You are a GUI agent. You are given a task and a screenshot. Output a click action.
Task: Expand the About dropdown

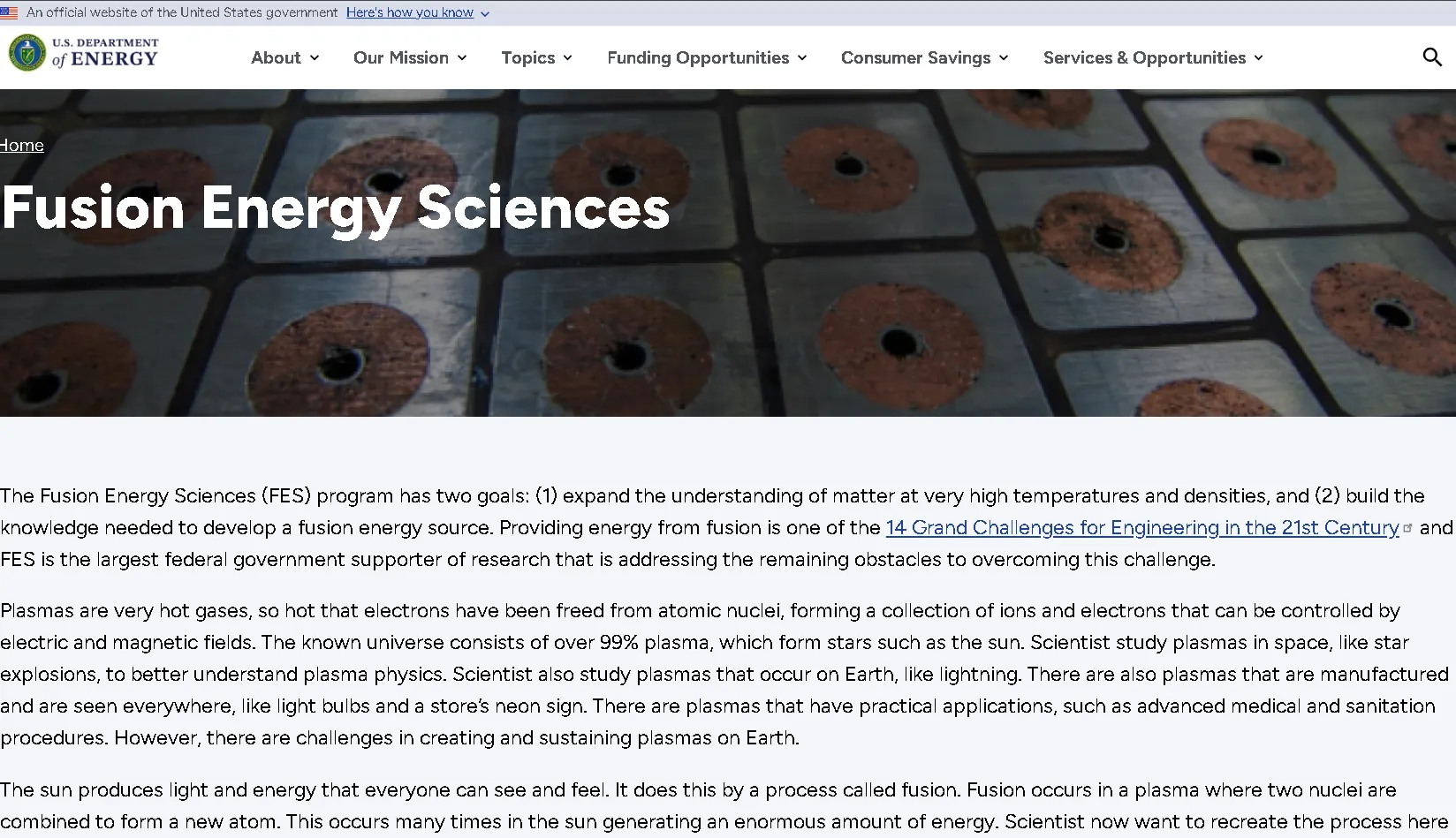pos(314,57)
